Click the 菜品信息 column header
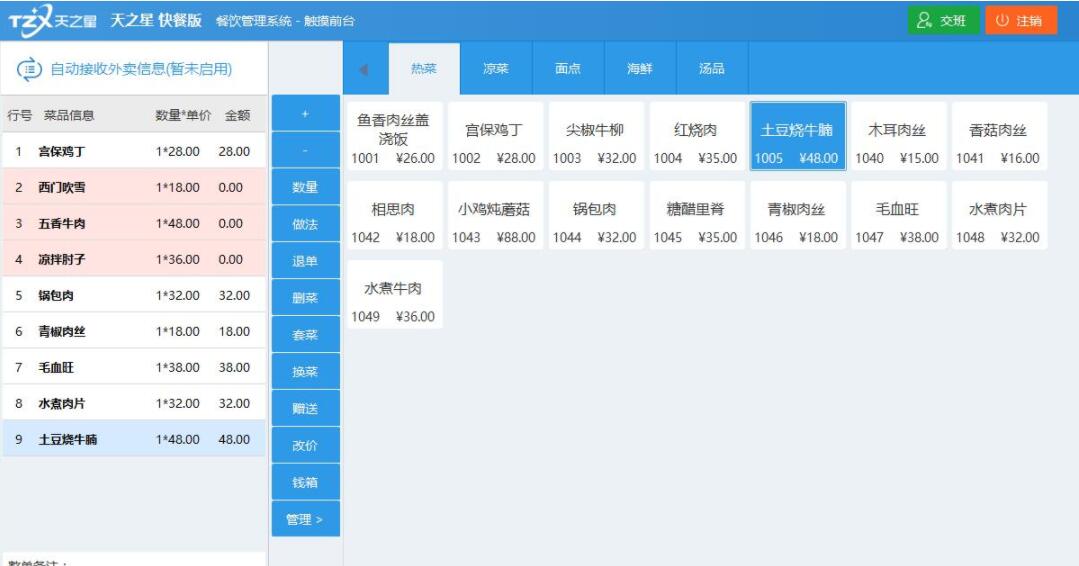Viewport: 1079px width, 566px height. point(69,116)
